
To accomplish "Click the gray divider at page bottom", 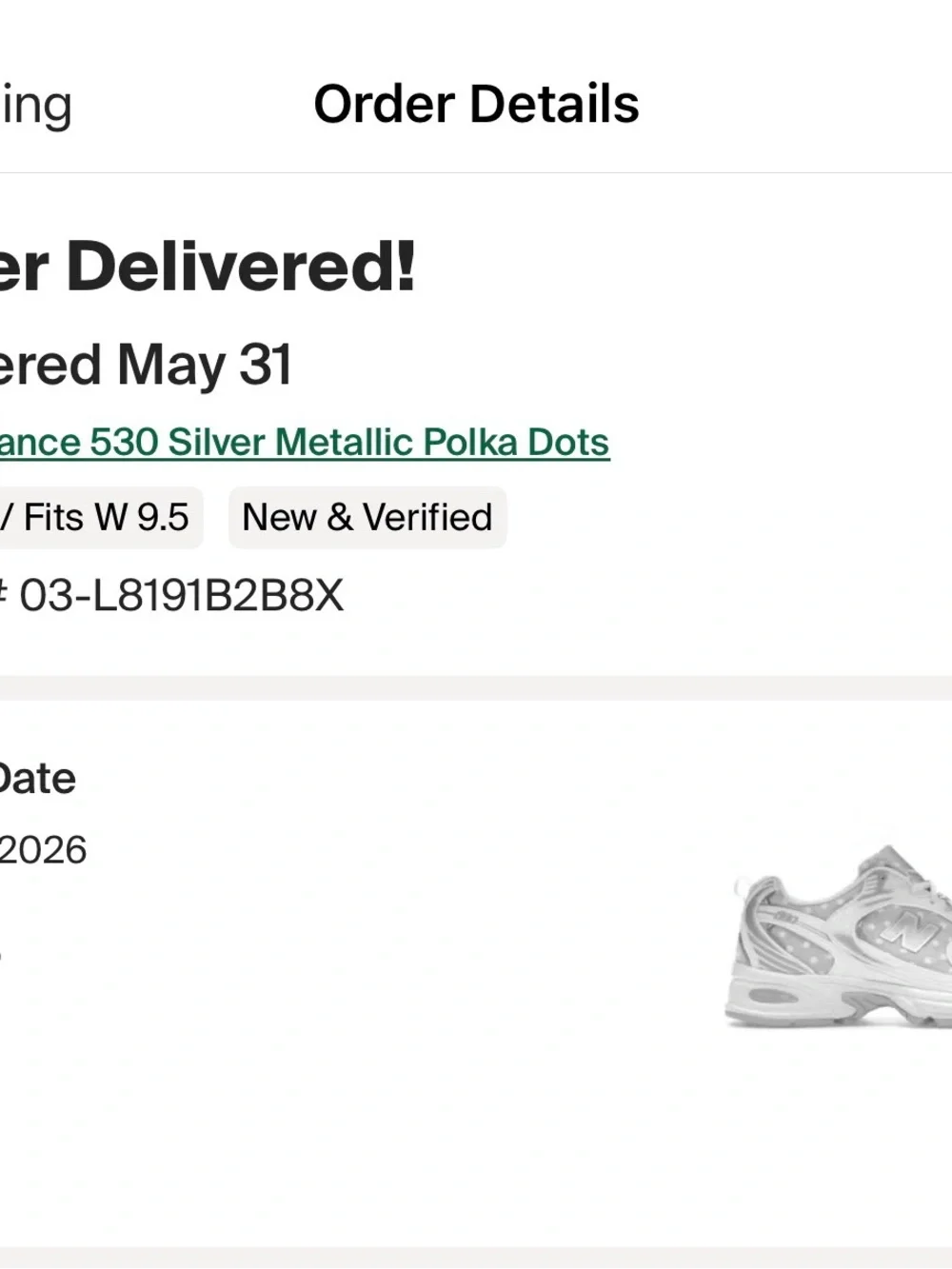I will 476,1258.
